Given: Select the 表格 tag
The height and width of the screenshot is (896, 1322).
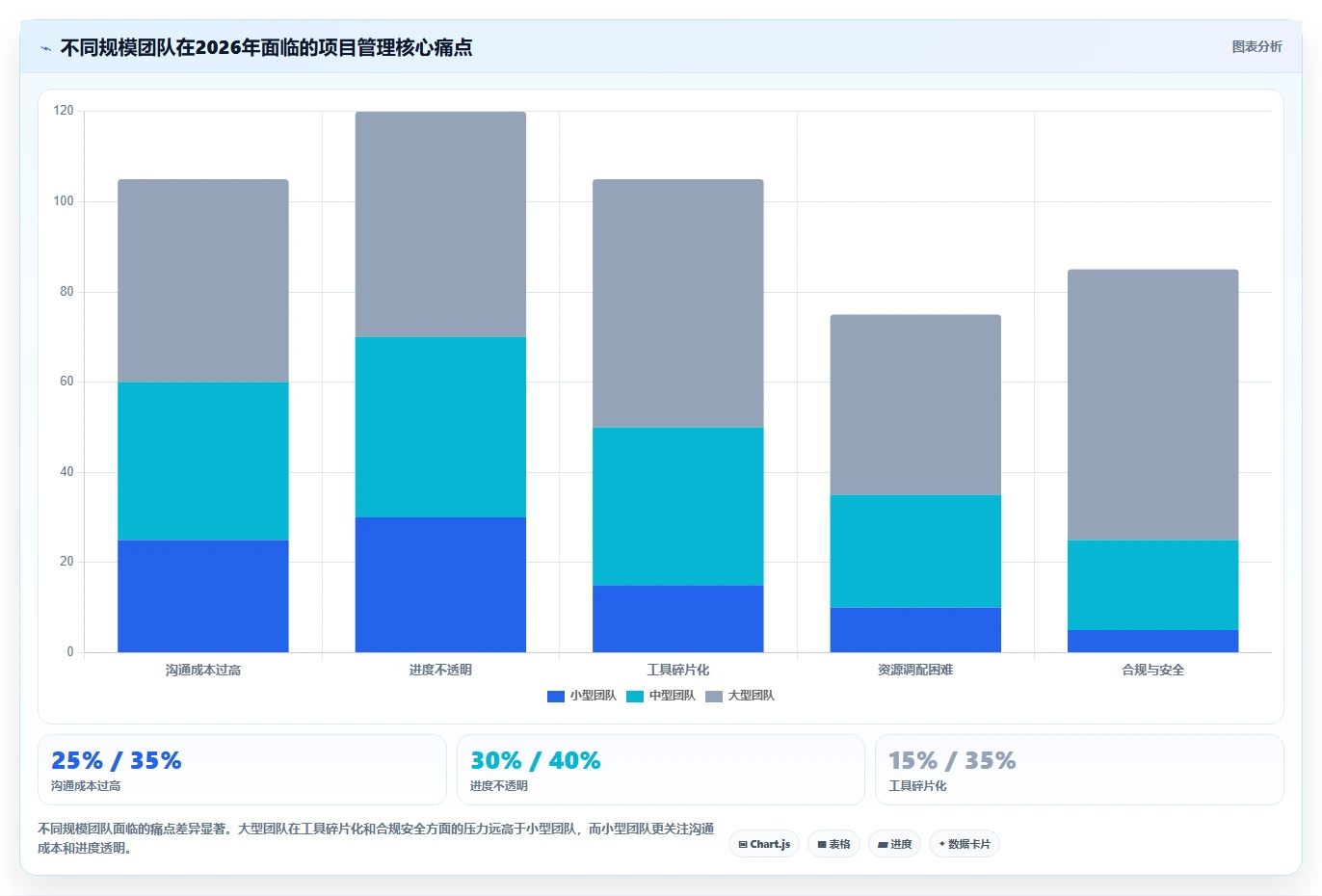Looking at the screenshot, I should (834, 844).
